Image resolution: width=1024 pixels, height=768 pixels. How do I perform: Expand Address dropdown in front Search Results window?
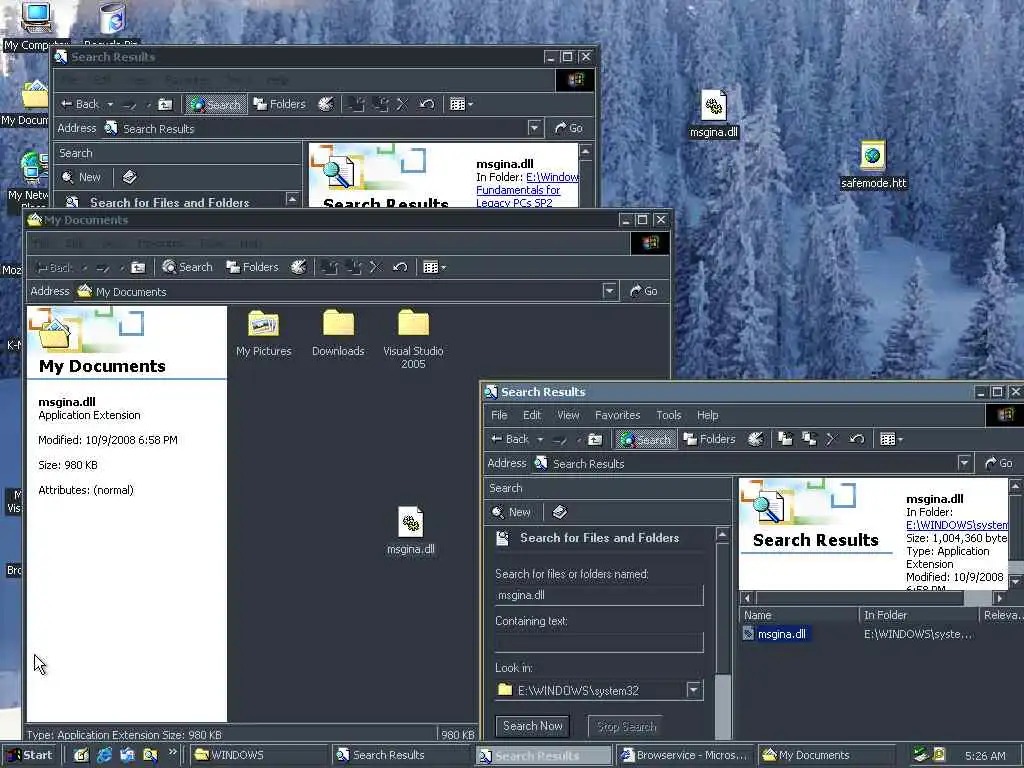tap(964, 463)
